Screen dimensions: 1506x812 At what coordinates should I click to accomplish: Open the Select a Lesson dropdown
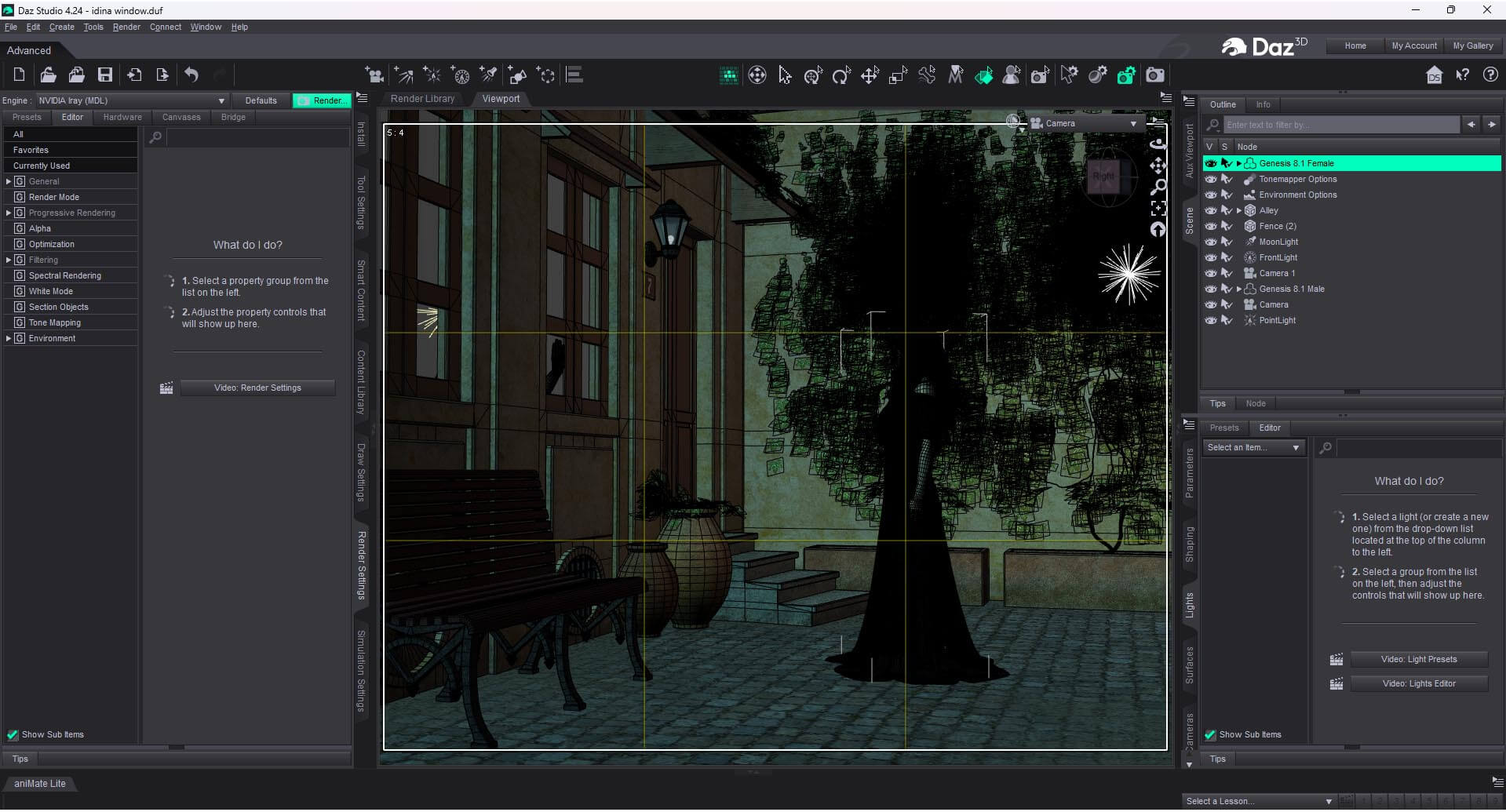coord(1258,801)
